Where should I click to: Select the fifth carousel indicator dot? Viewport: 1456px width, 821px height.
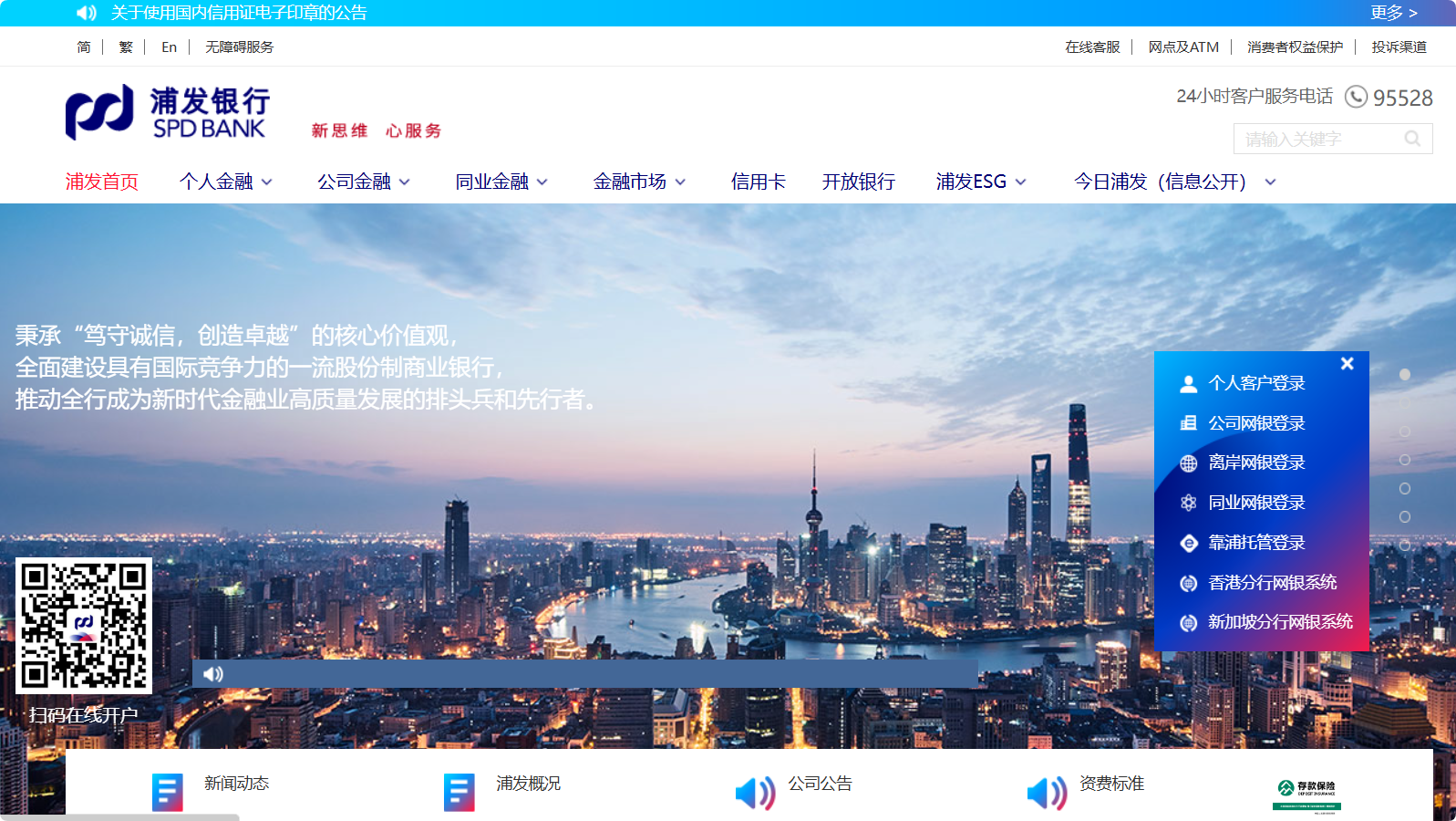(1405, 488)
